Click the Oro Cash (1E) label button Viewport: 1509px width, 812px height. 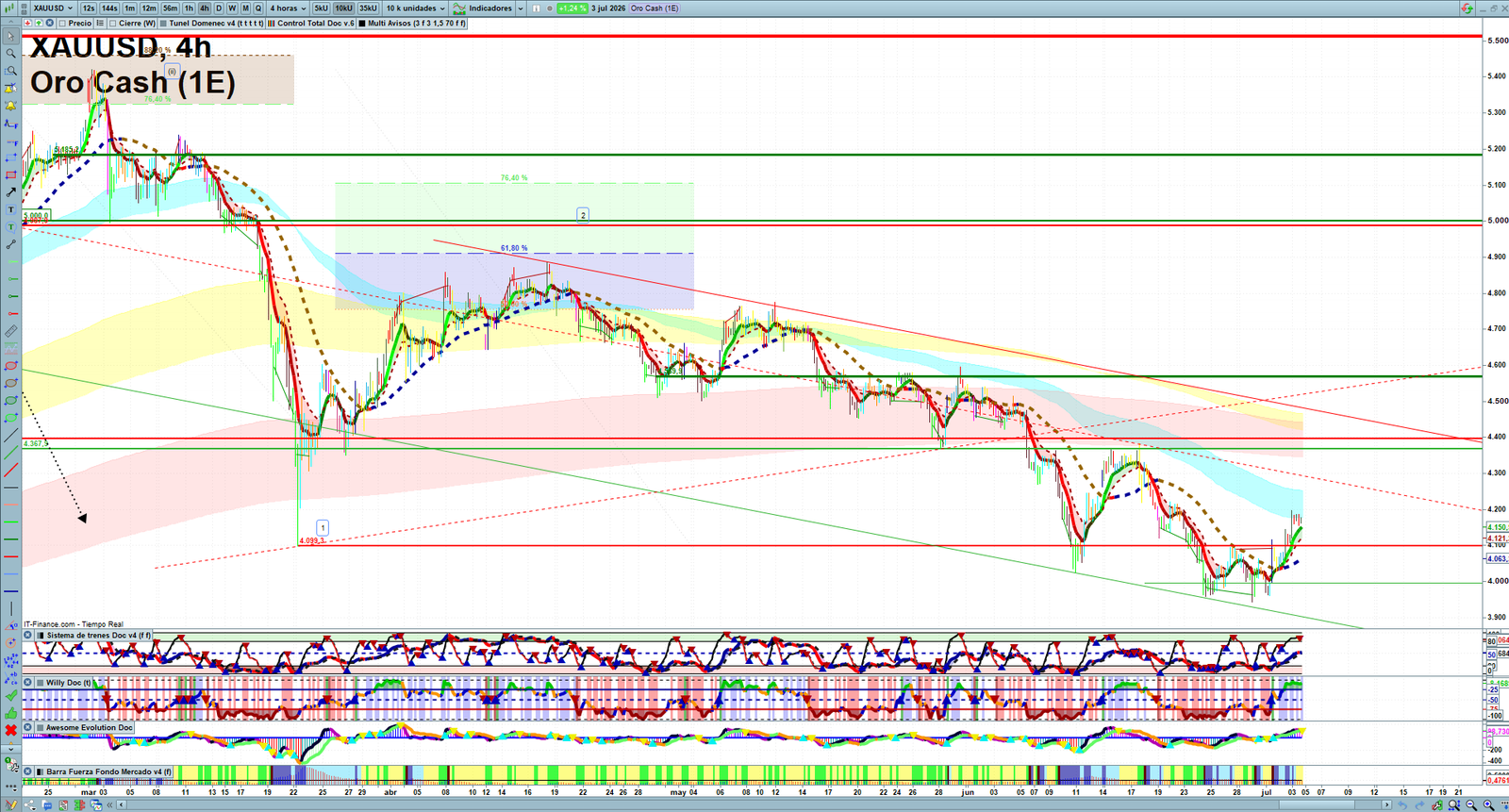pyautogui.click(x=655, y=8)
